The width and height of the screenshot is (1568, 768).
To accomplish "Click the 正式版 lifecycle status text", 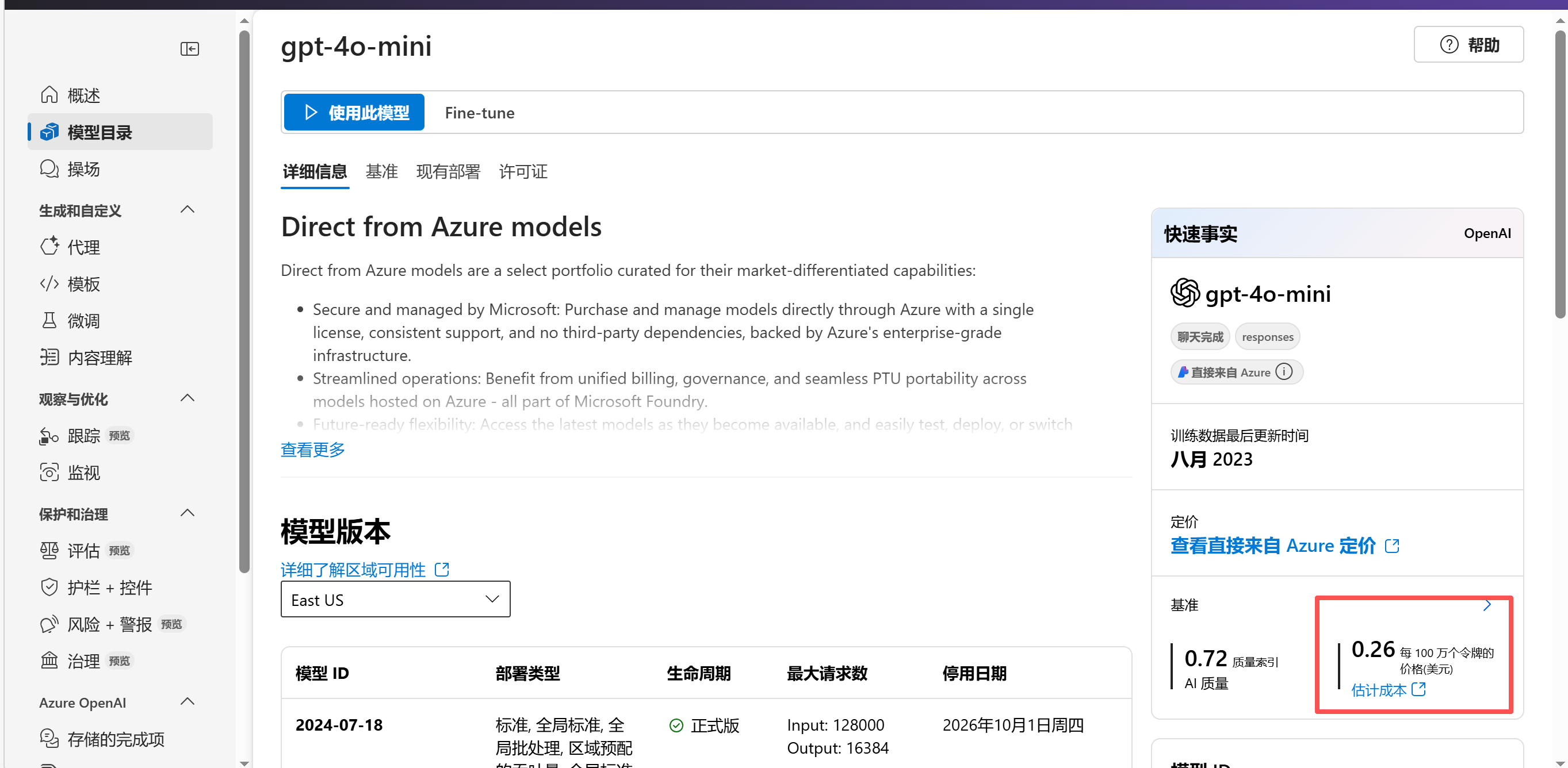I will [x=714, y=725].
